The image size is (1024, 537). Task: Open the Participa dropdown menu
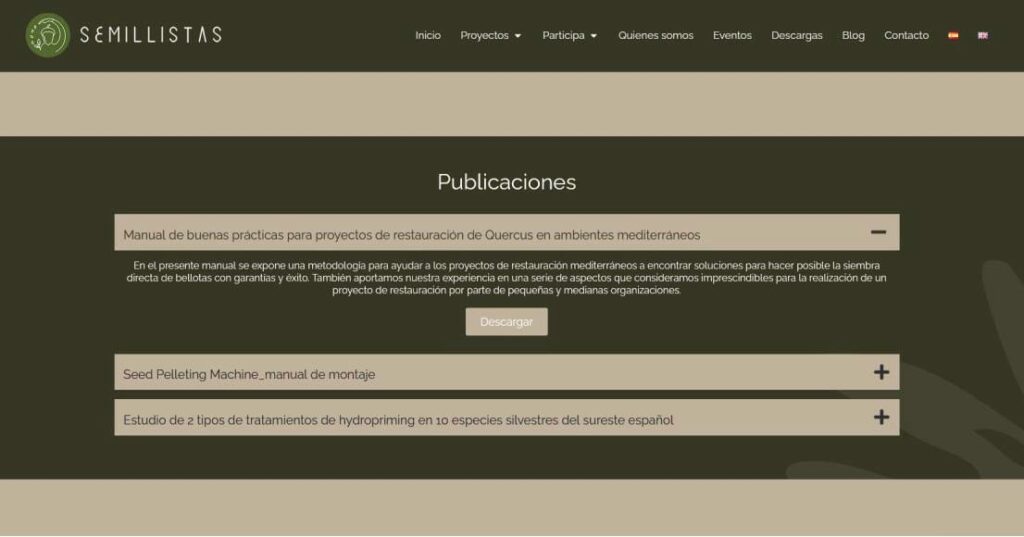(569, 35)
